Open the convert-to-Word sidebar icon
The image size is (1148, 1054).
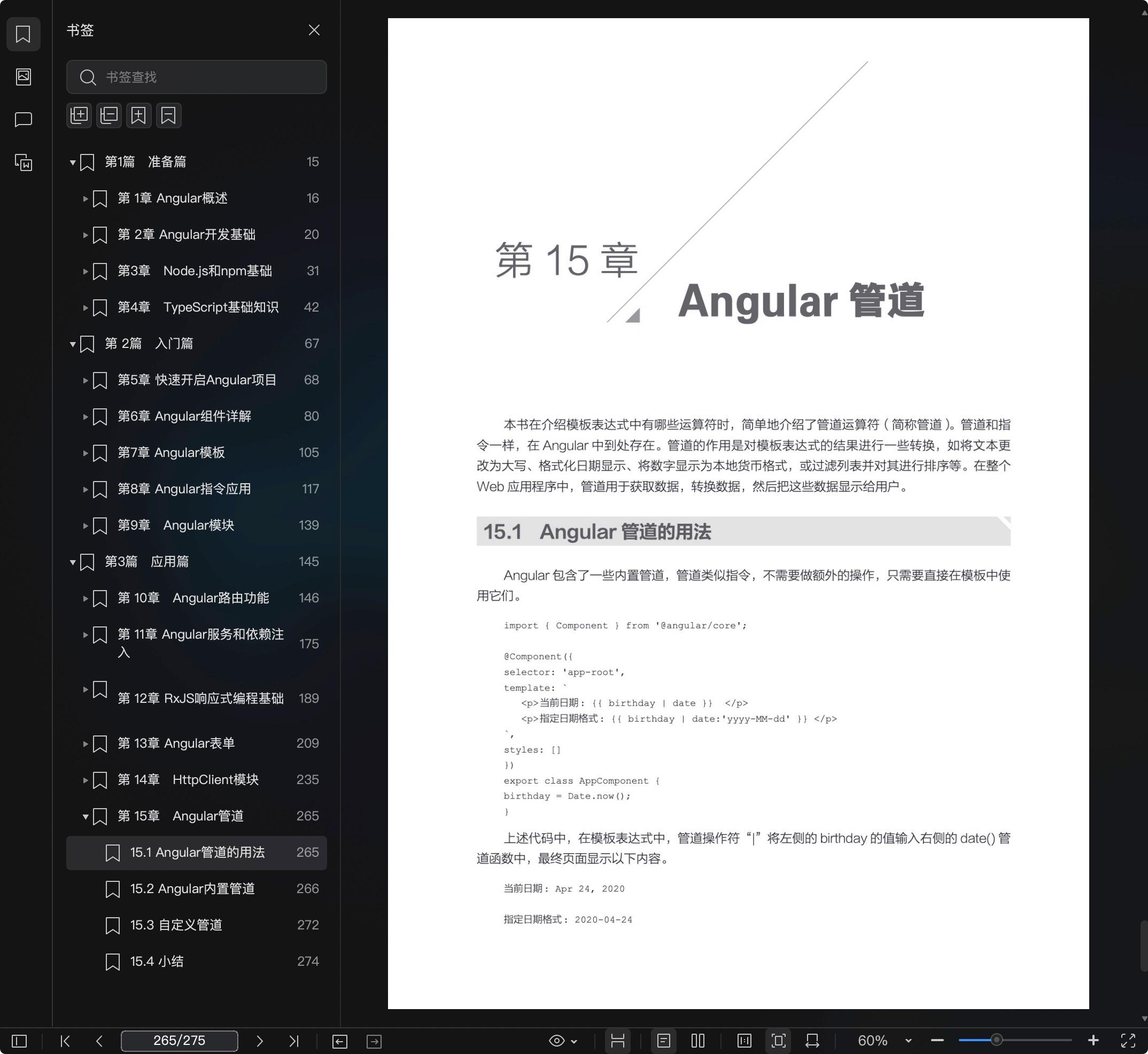click(x=23, y=162)
